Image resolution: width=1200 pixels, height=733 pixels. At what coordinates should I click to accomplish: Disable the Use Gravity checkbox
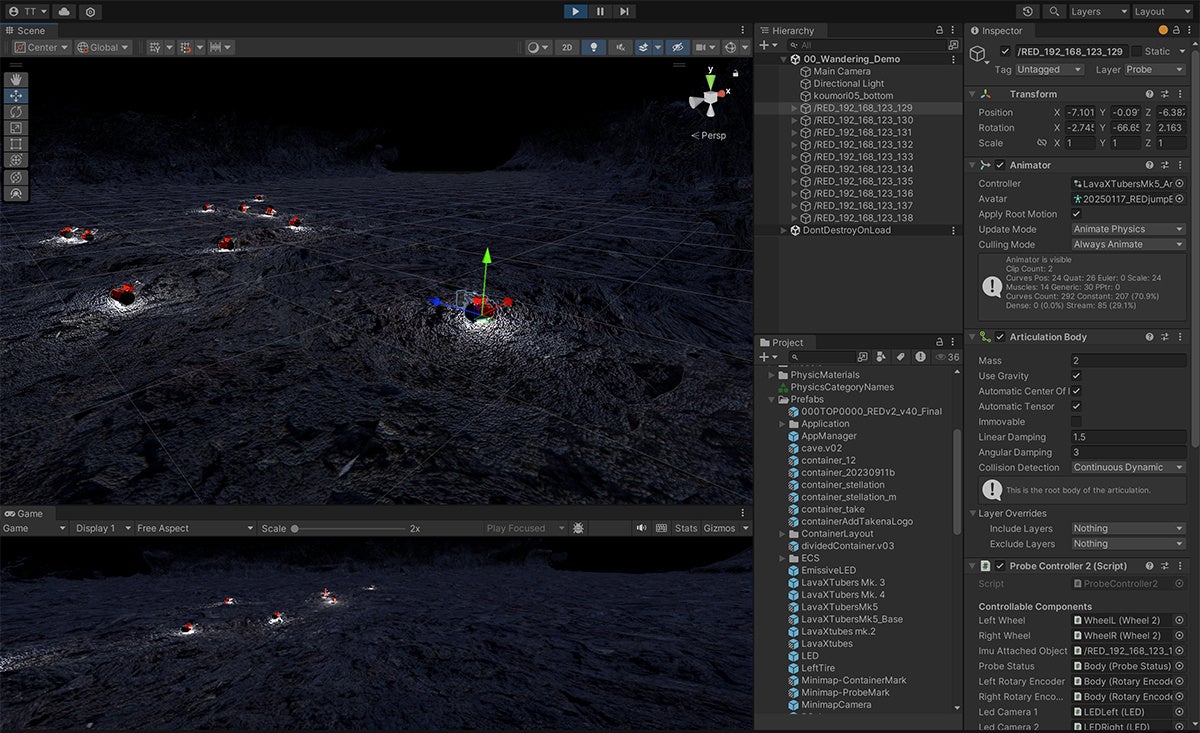(x=1076, y=376)
